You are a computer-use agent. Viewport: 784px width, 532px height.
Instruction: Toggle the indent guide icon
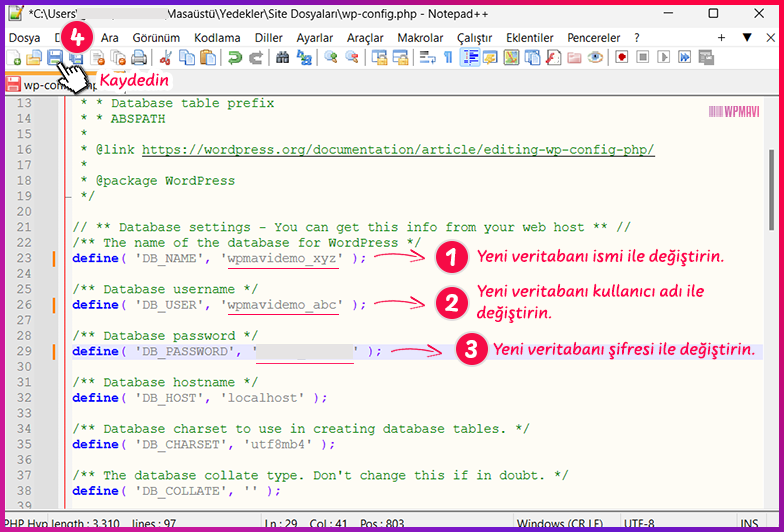[x=469, y=58]
